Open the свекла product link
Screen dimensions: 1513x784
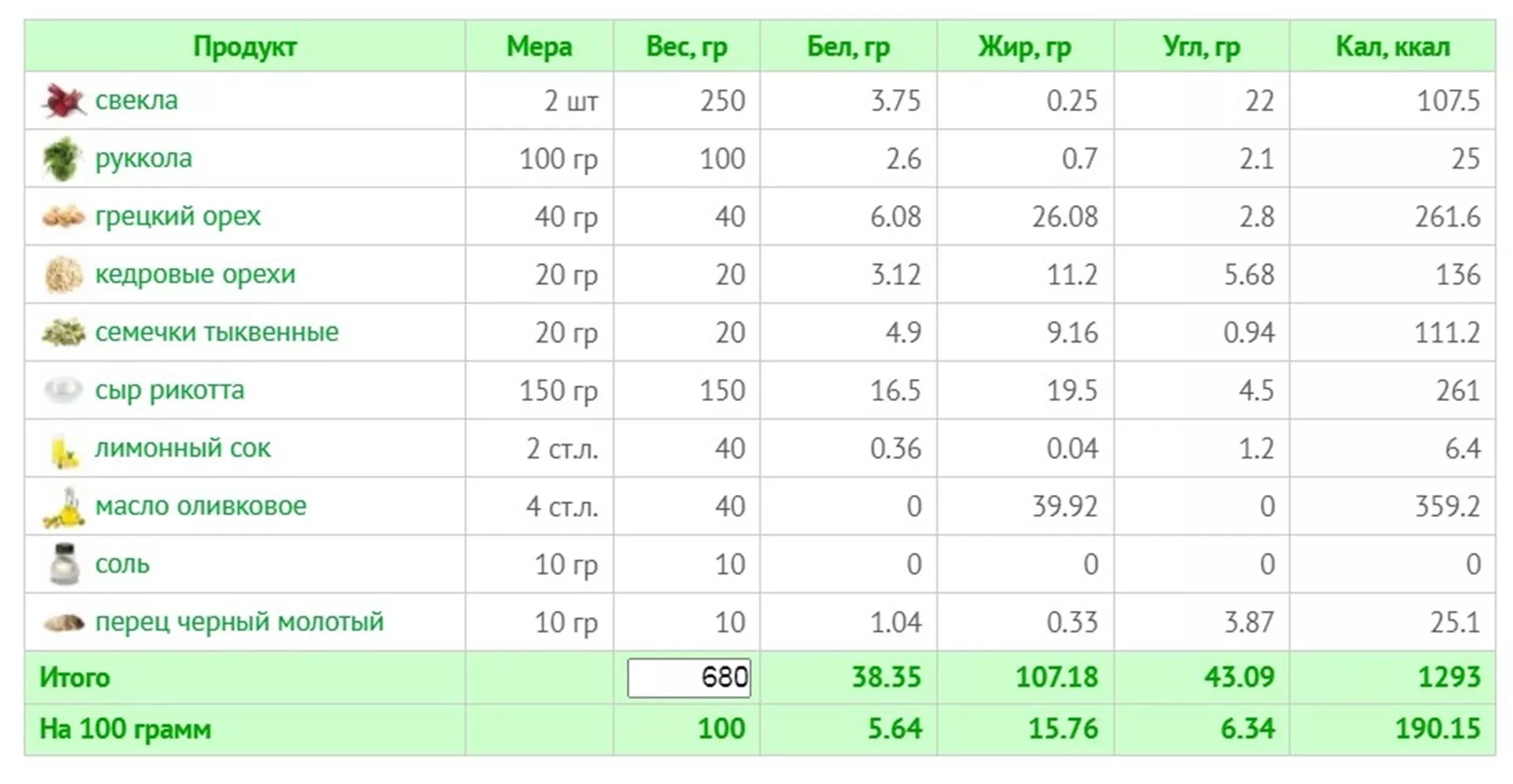(136, 101)
